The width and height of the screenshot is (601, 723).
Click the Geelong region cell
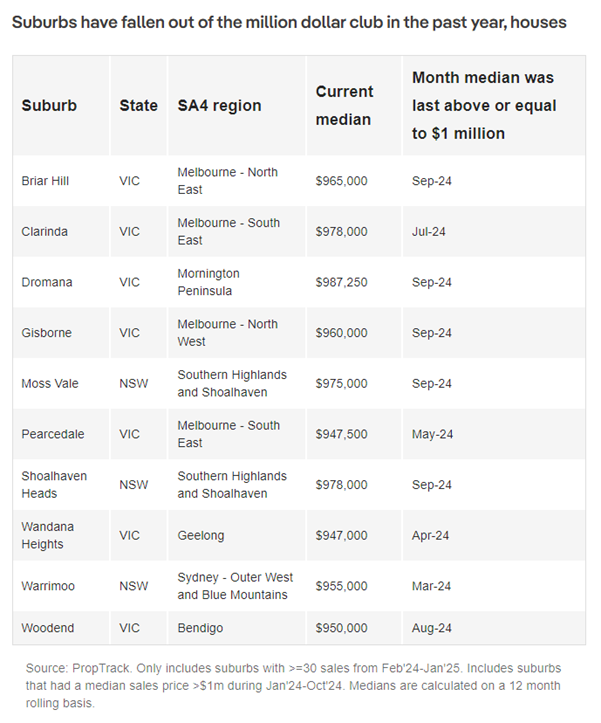(201, 535)
